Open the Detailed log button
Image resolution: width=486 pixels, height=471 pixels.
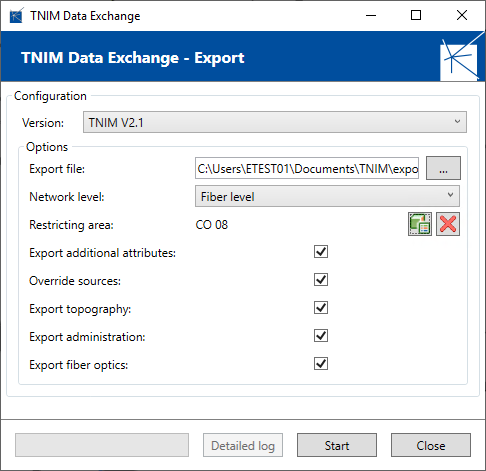click(243, 445)
